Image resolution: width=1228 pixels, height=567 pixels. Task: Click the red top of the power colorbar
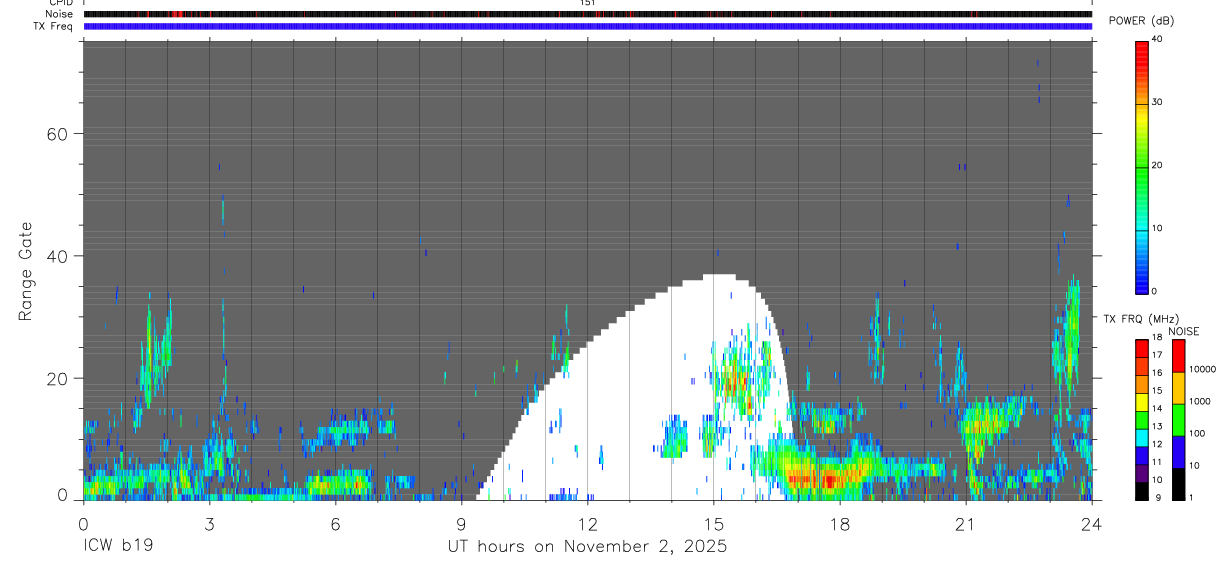click(x=1142, y=48)
